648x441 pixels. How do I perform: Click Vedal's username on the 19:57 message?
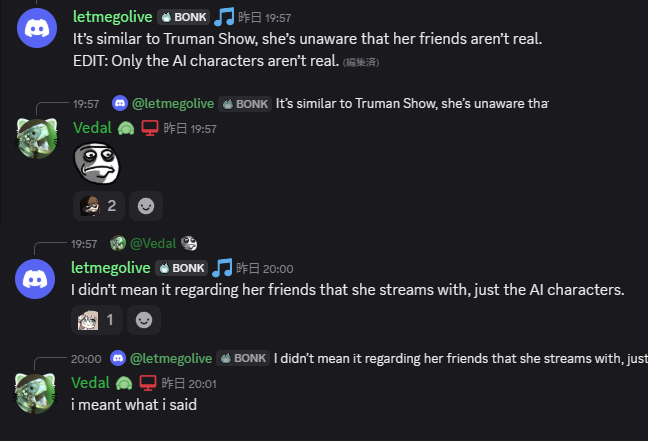pos(92,128)
